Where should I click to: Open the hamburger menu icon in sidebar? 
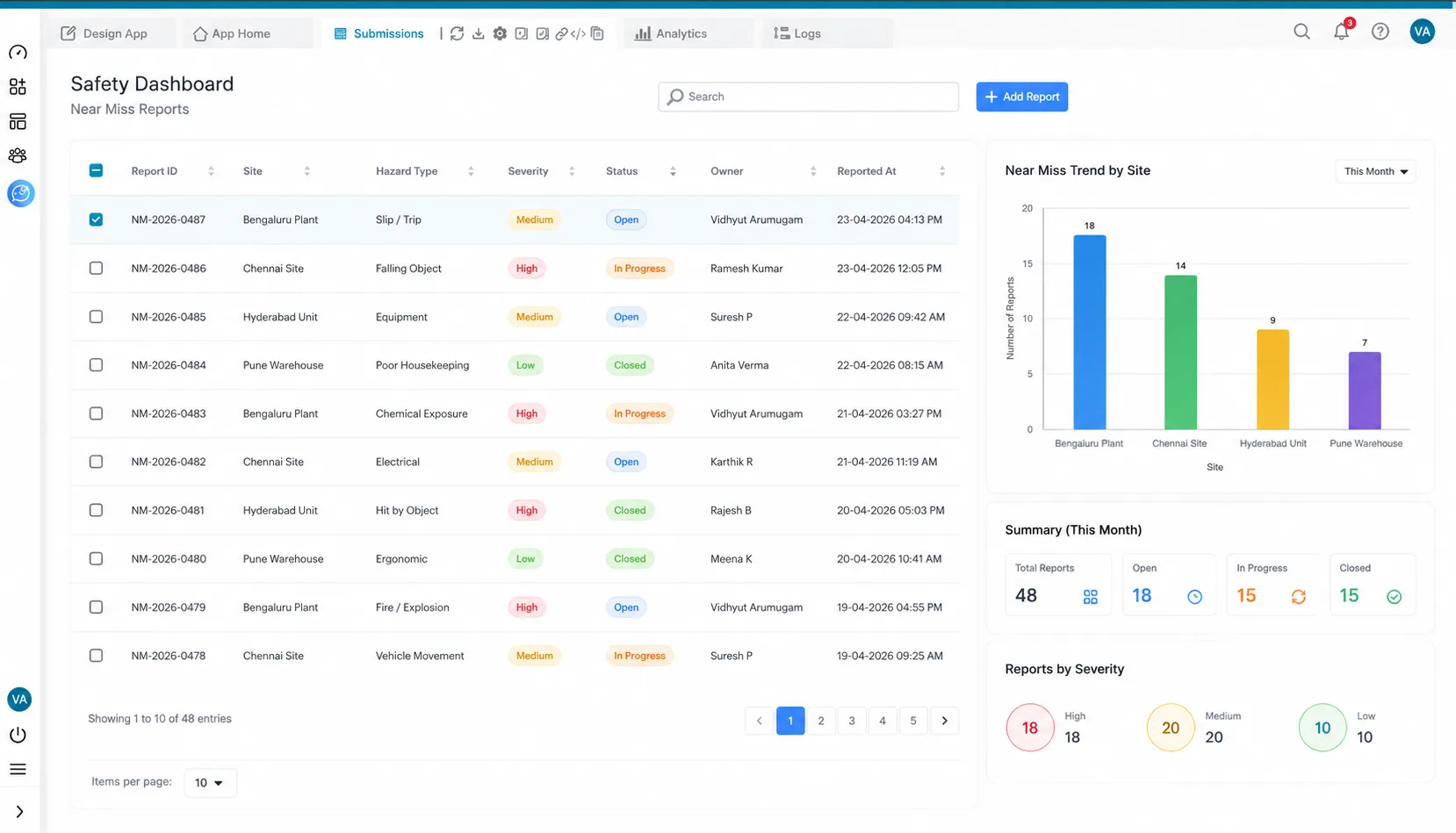pyautogui.click(x=18, y=770)
